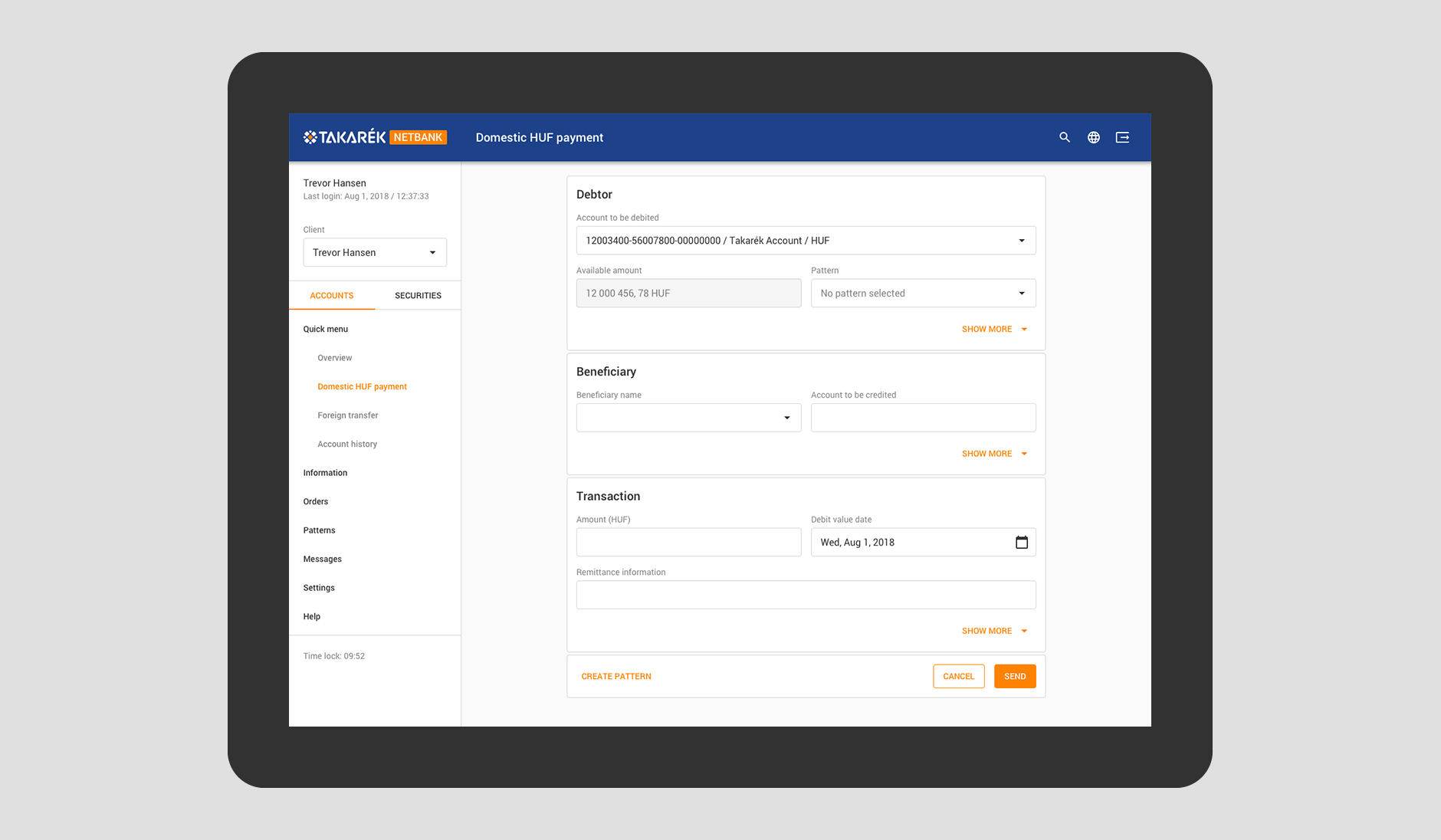Click the Amount (HUF) input field
The image size is (1441, 840).
pos(688,542)
